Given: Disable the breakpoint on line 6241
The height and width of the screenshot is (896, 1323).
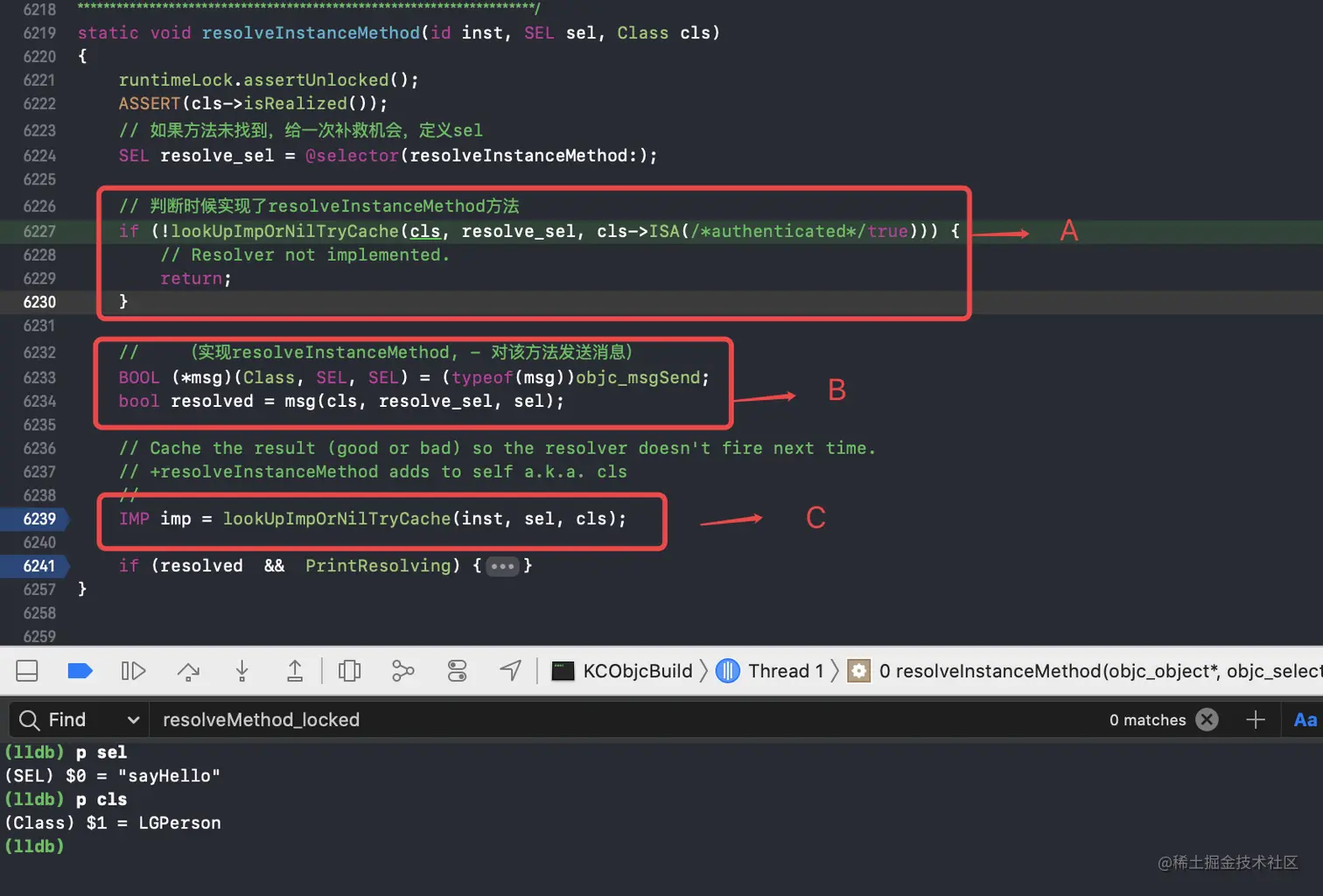Looking at the screenshot, I should 36,566.
